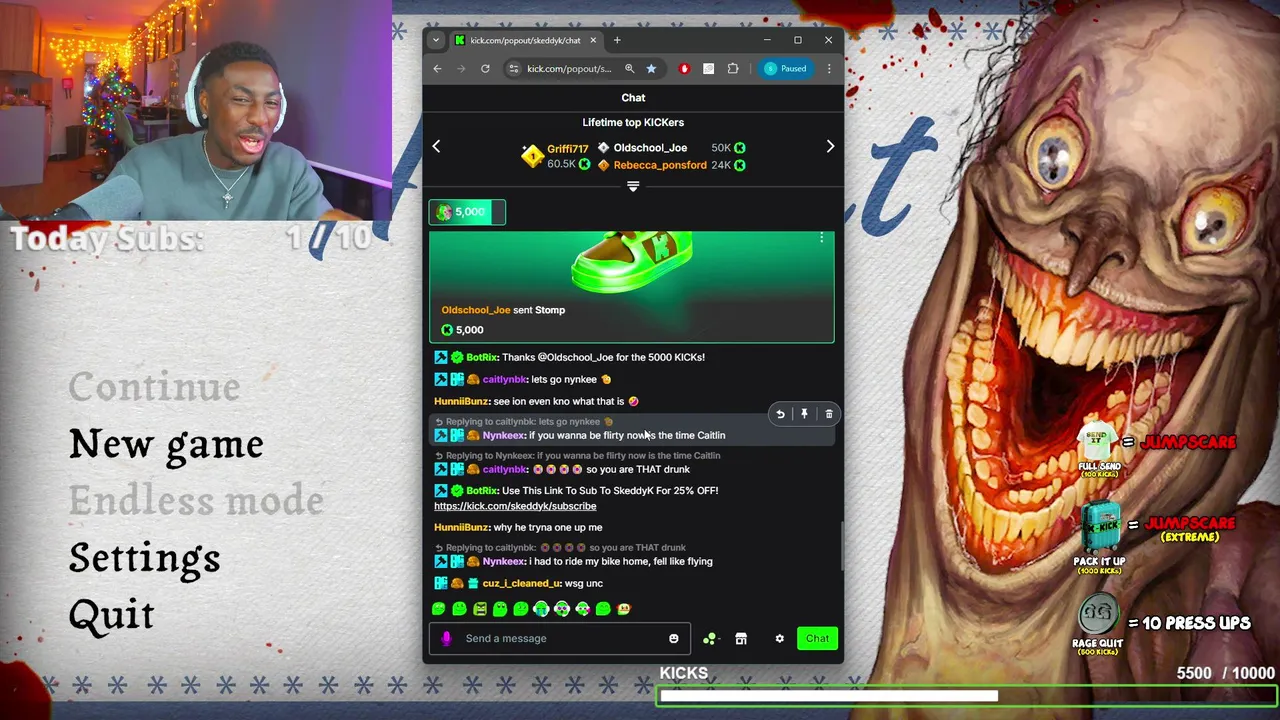Open the tab search dropdown chevron
This screenshot has height=720, width=1280.
[x=436, y=40]
